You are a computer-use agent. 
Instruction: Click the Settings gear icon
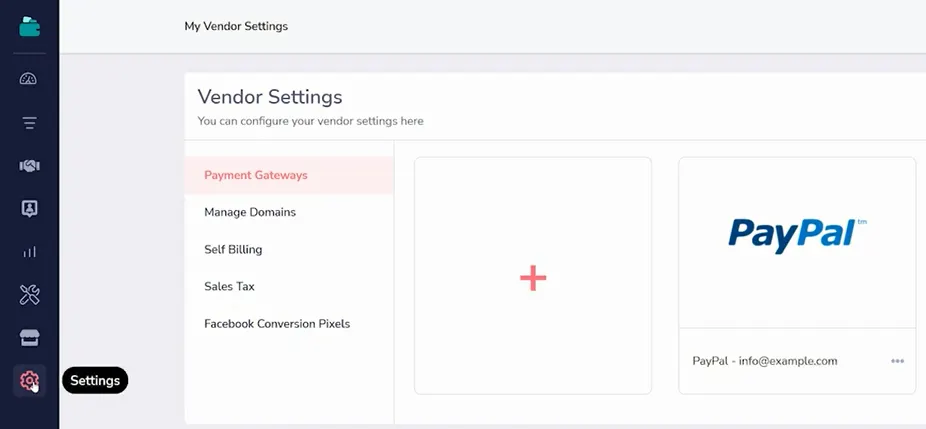(x=30, y=381)
